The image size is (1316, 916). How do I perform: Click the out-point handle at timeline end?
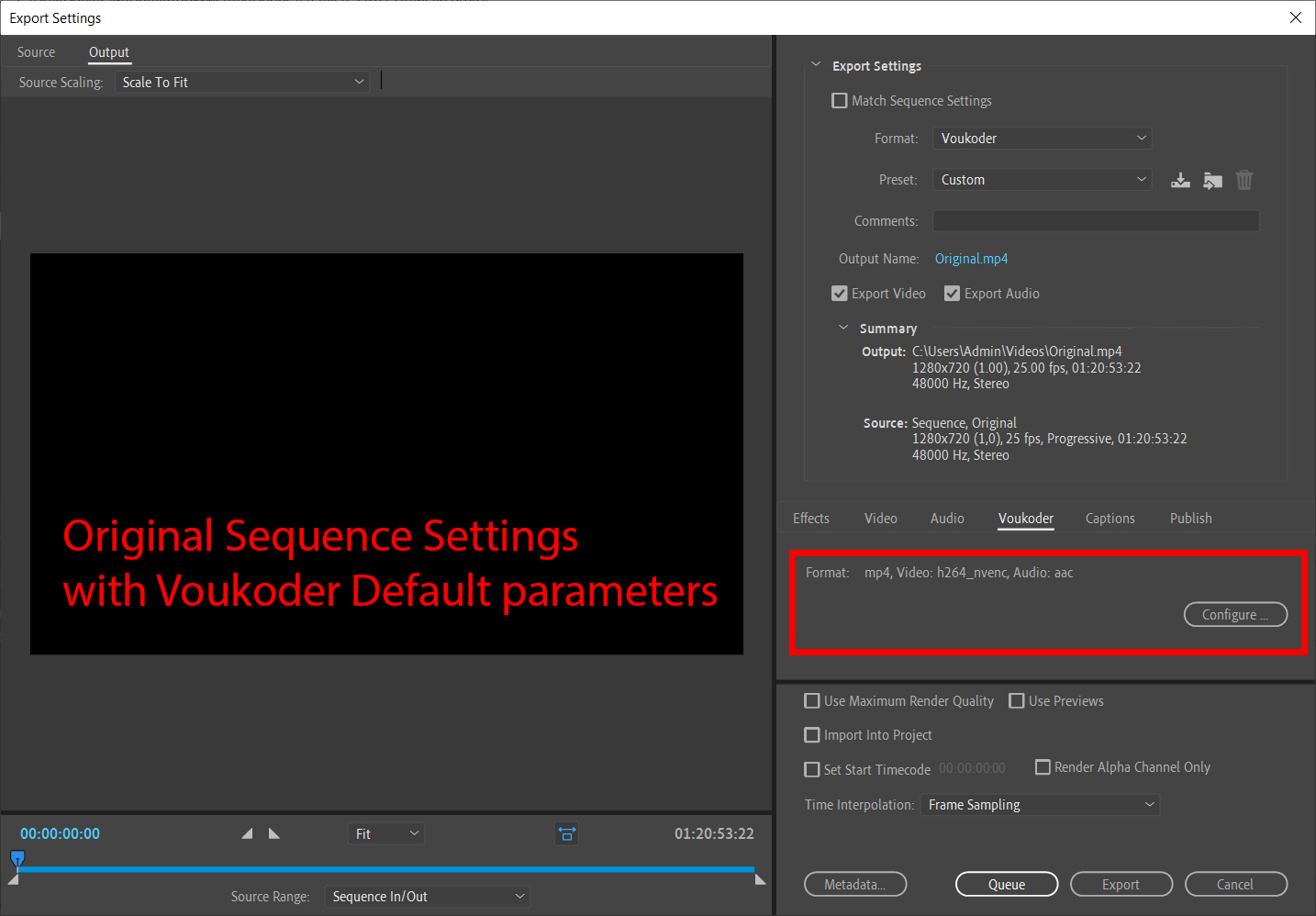coord(760,879)
